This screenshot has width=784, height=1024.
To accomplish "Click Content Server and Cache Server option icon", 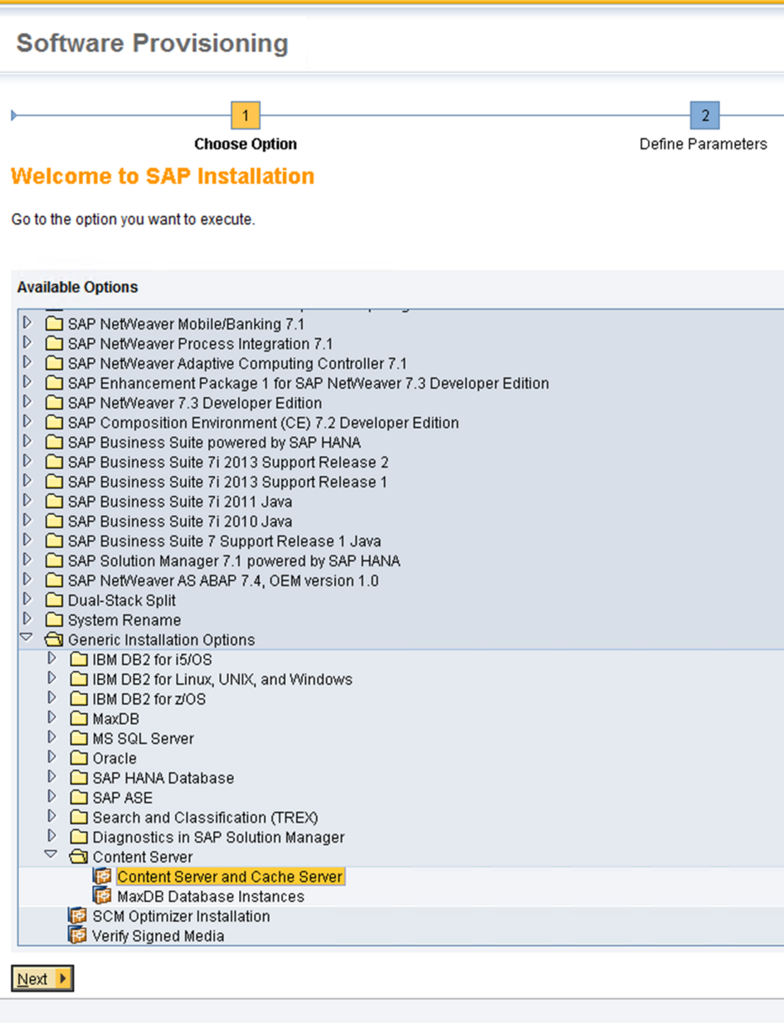I will (103, 876).
